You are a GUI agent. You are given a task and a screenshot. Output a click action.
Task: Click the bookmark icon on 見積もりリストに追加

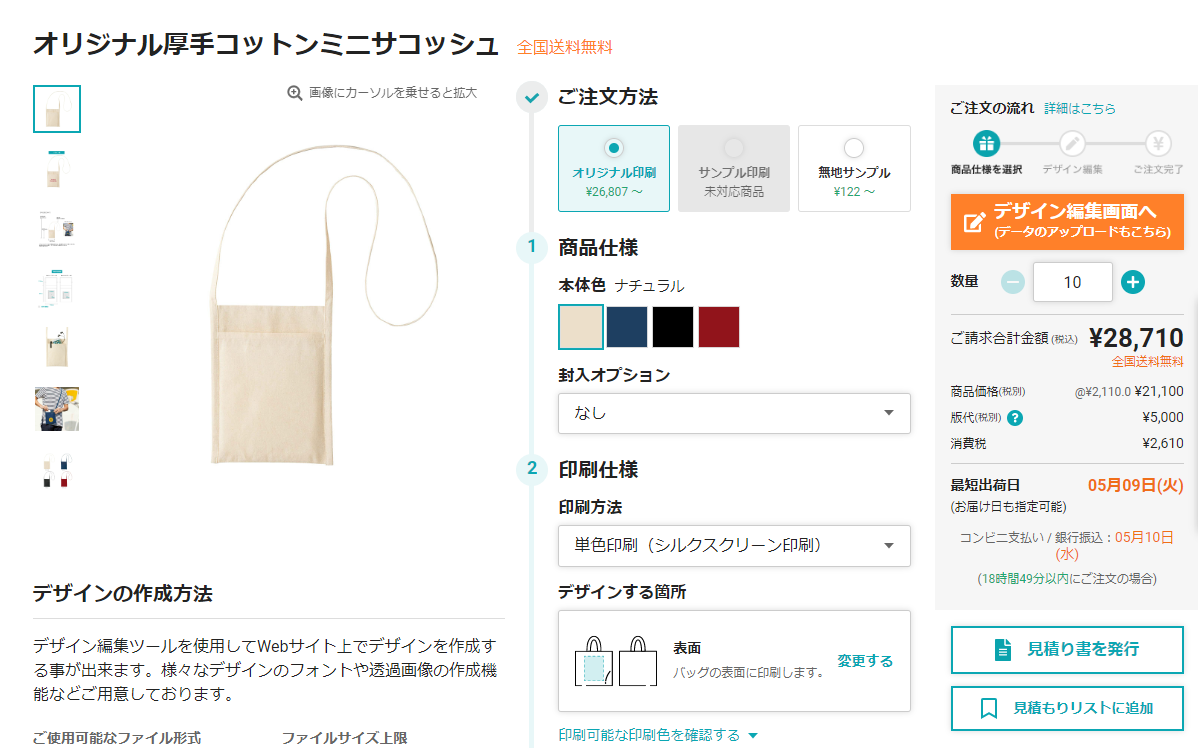pos(989,708)
